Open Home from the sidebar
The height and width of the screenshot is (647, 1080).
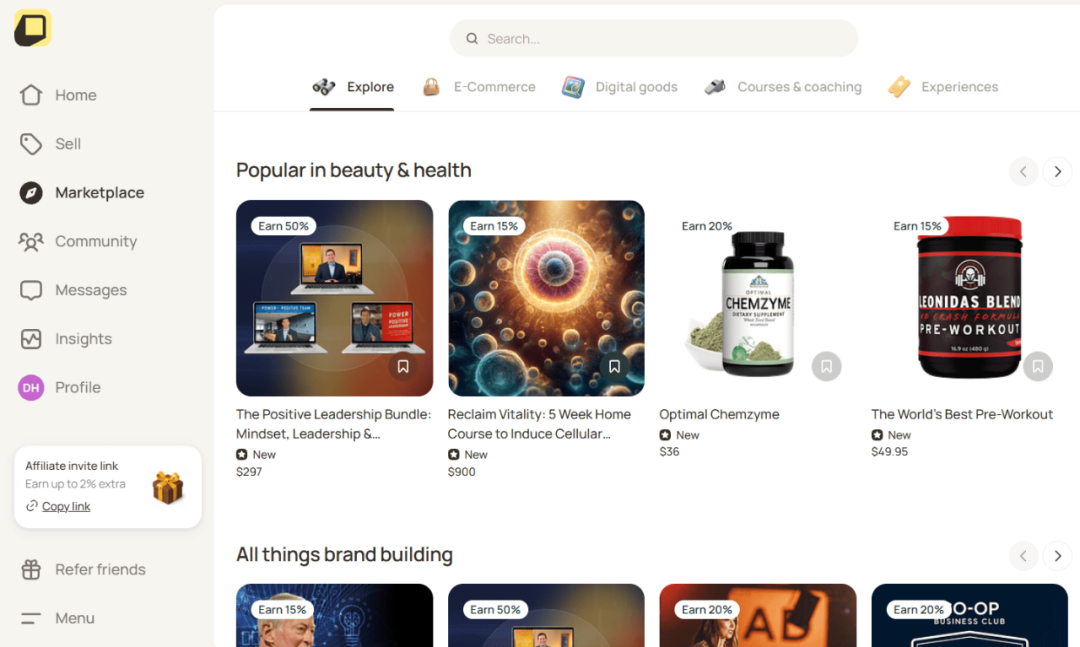[x=58, y=95]
